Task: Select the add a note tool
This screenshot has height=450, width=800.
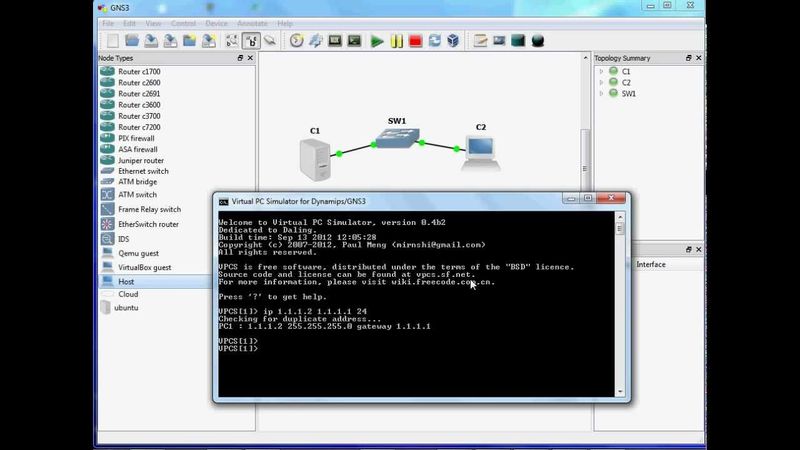Action: (480, 41)
